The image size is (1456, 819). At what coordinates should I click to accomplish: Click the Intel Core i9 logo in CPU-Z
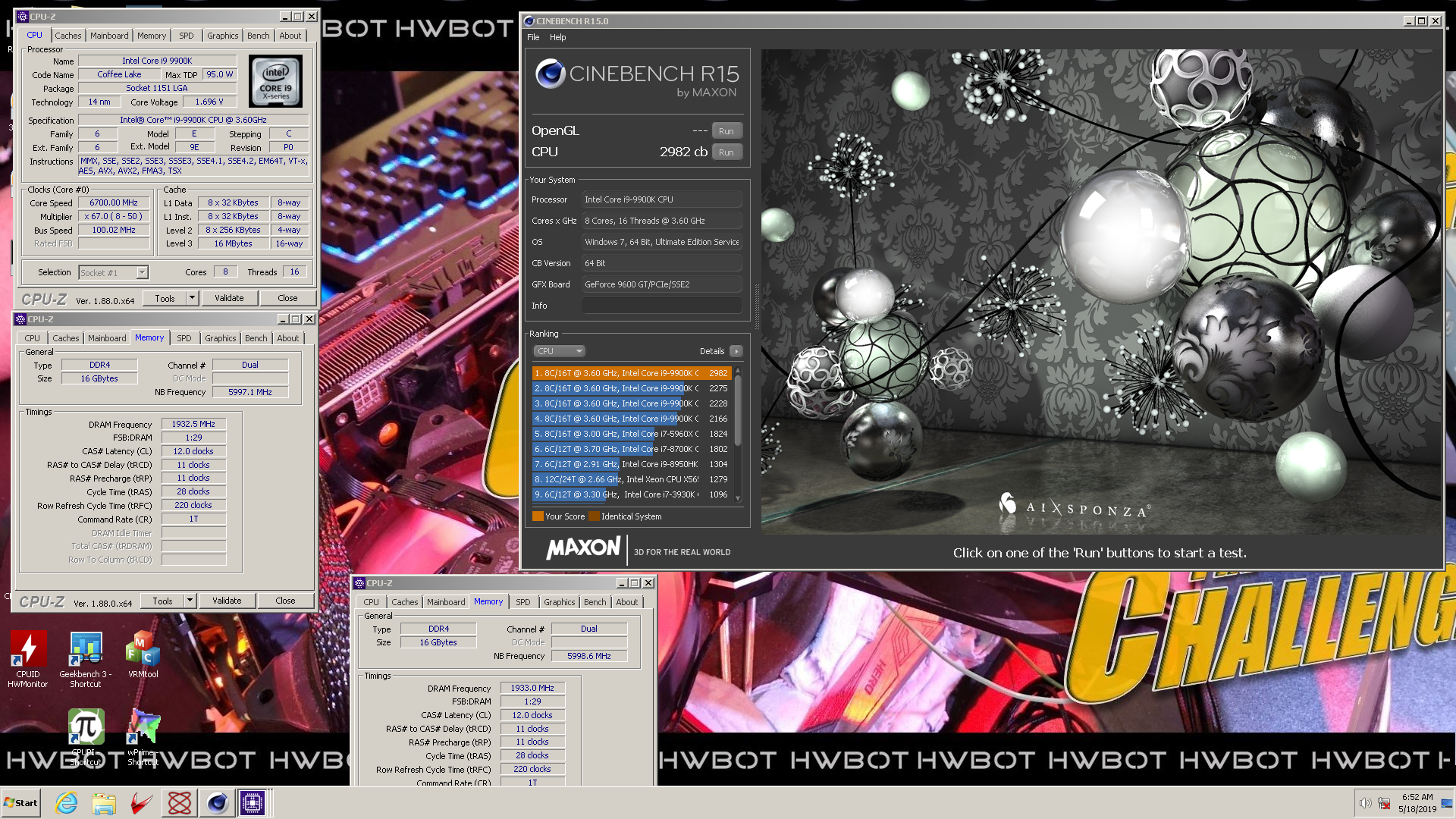point(275,80)
